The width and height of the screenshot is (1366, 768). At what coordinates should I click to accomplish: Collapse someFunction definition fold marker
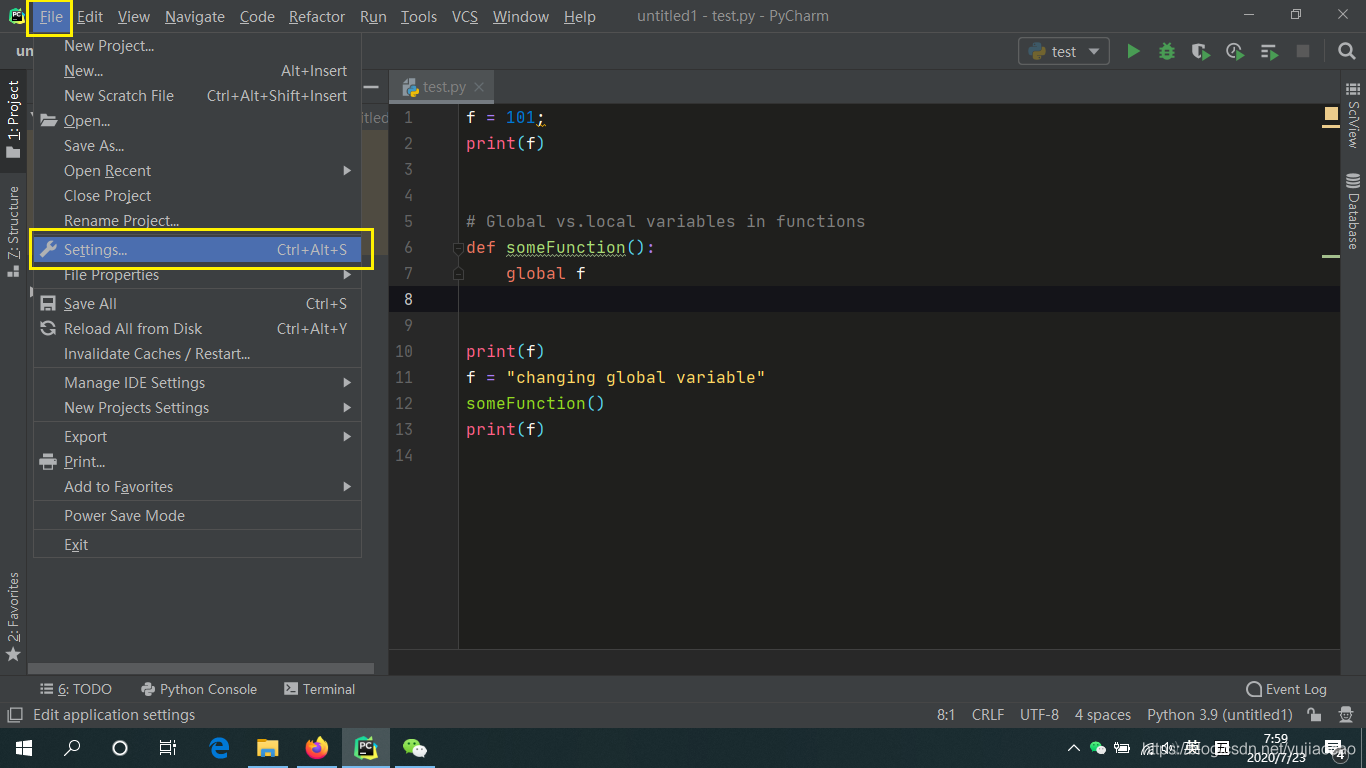[458, 248]
